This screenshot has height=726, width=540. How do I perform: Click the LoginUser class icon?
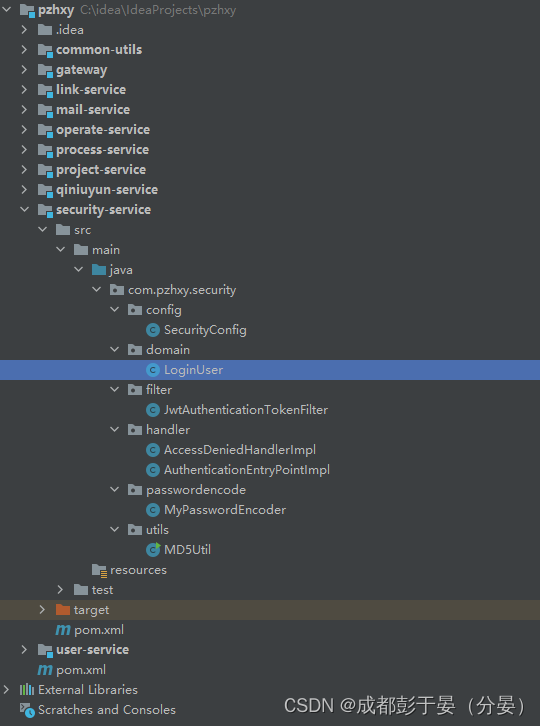(153, 369)
